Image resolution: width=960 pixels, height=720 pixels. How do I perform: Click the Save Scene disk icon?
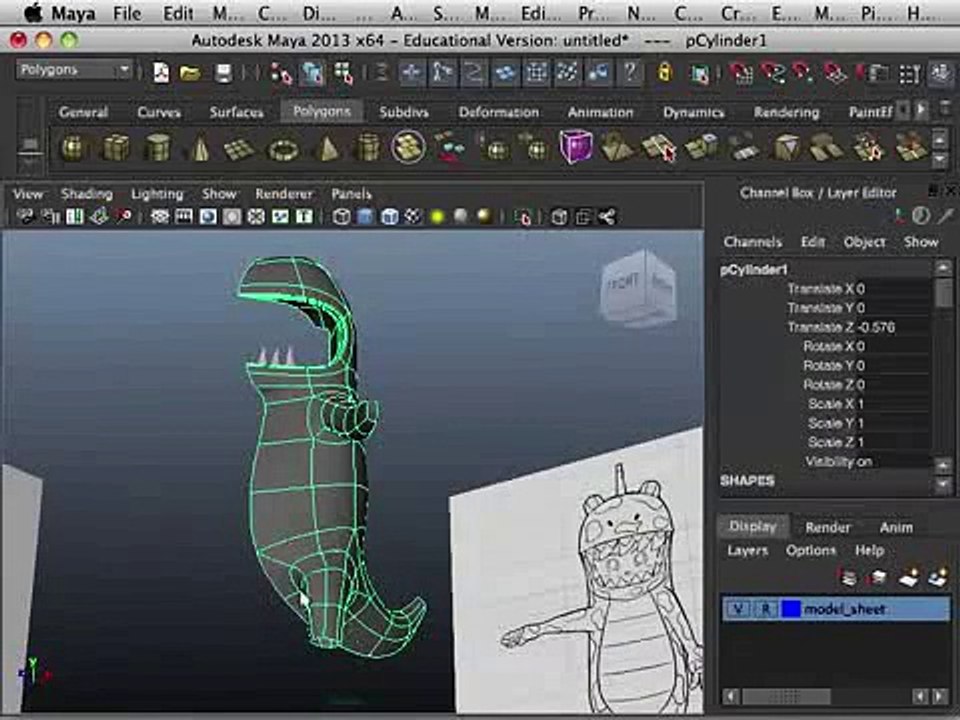point(224,73)
